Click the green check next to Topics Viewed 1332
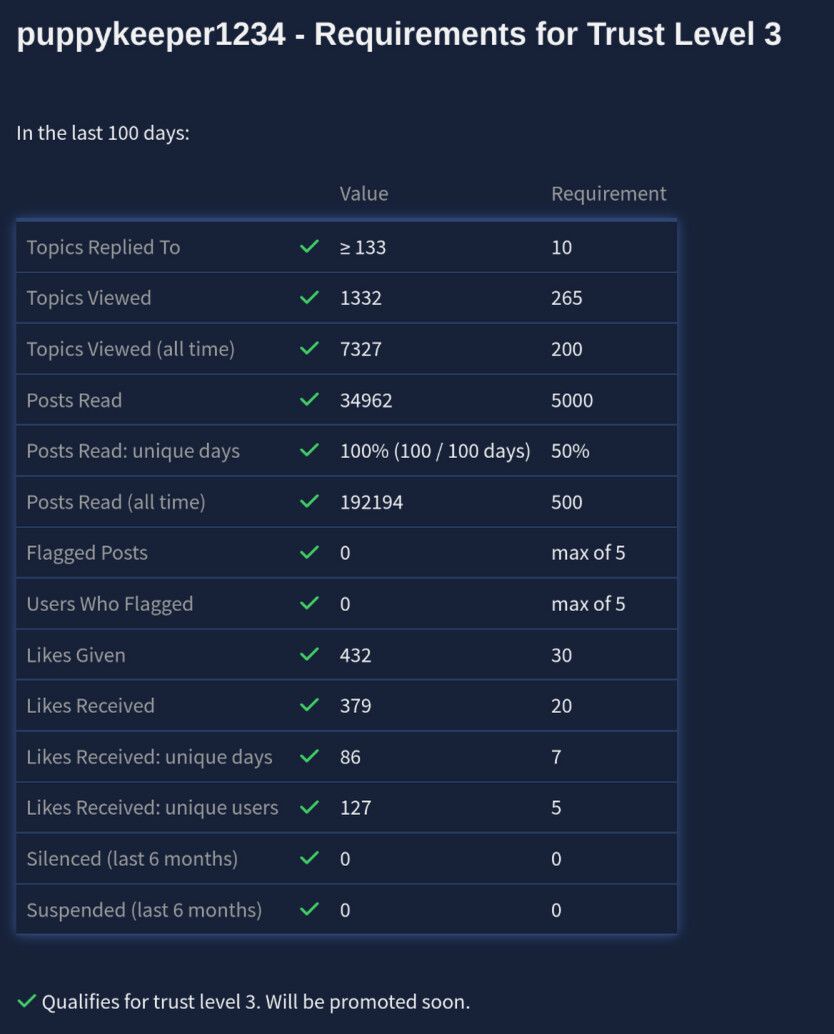The height and width of the screenshot is (1034, 834). [x=310, y=298]
